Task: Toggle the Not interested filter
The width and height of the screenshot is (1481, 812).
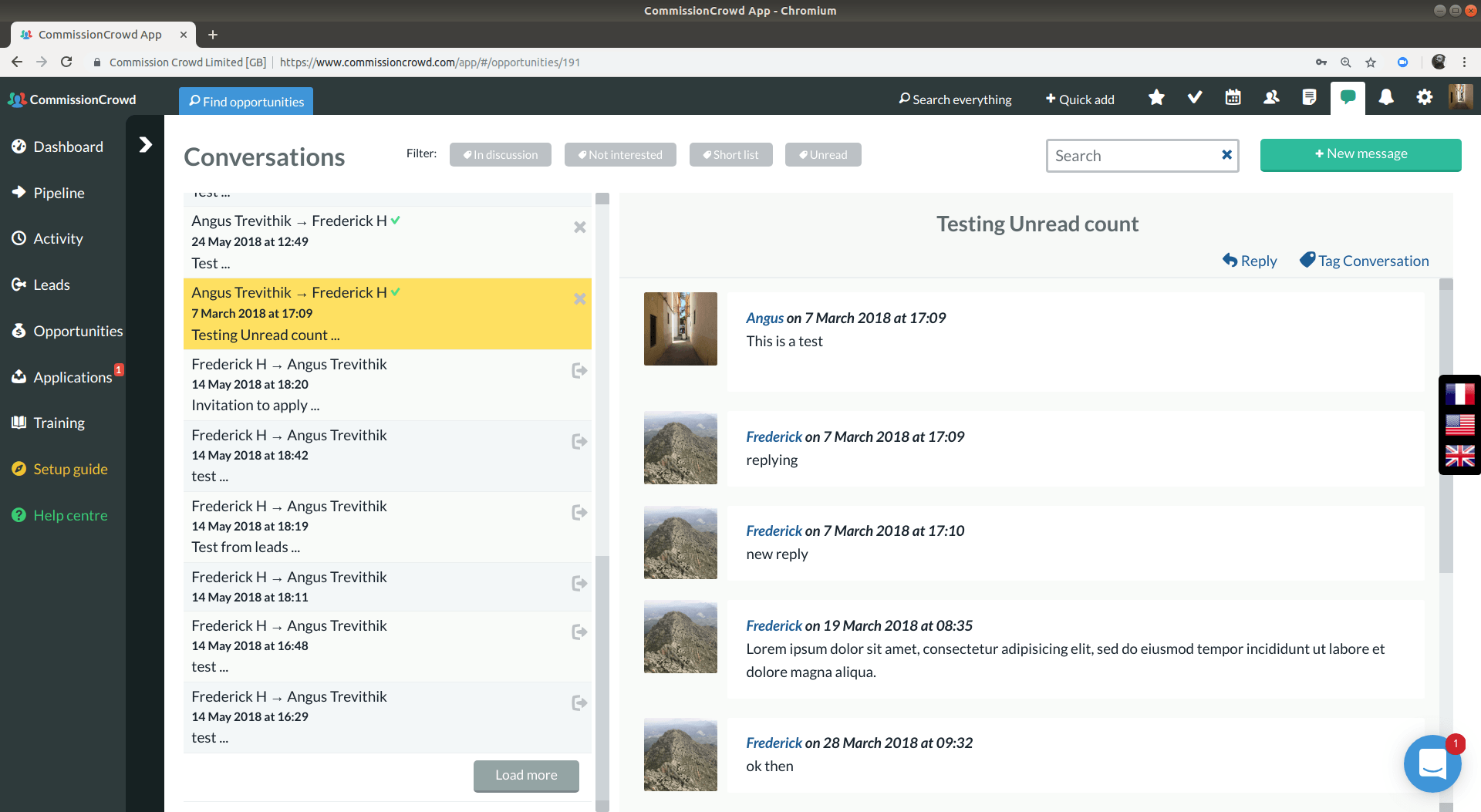Action: pos(619,154)
